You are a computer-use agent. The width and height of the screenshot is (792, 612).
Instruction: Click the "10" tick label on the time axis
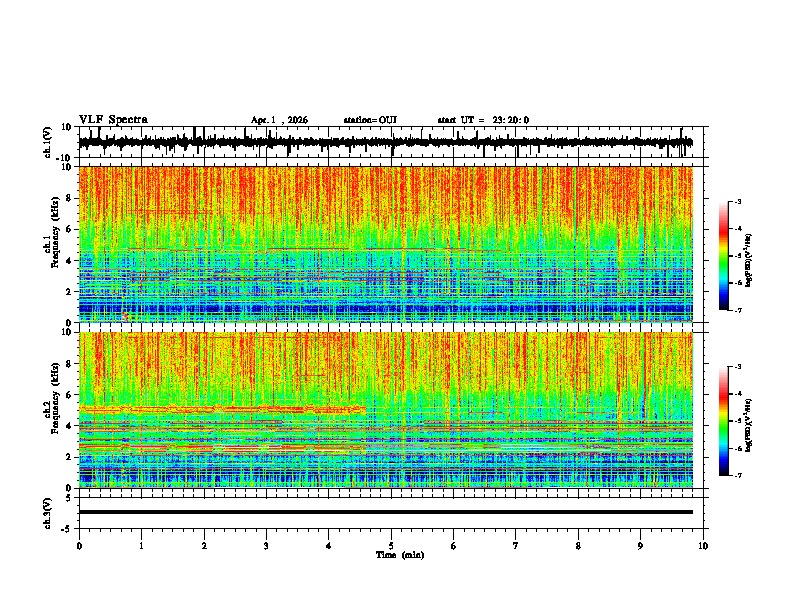click(703, 546)
